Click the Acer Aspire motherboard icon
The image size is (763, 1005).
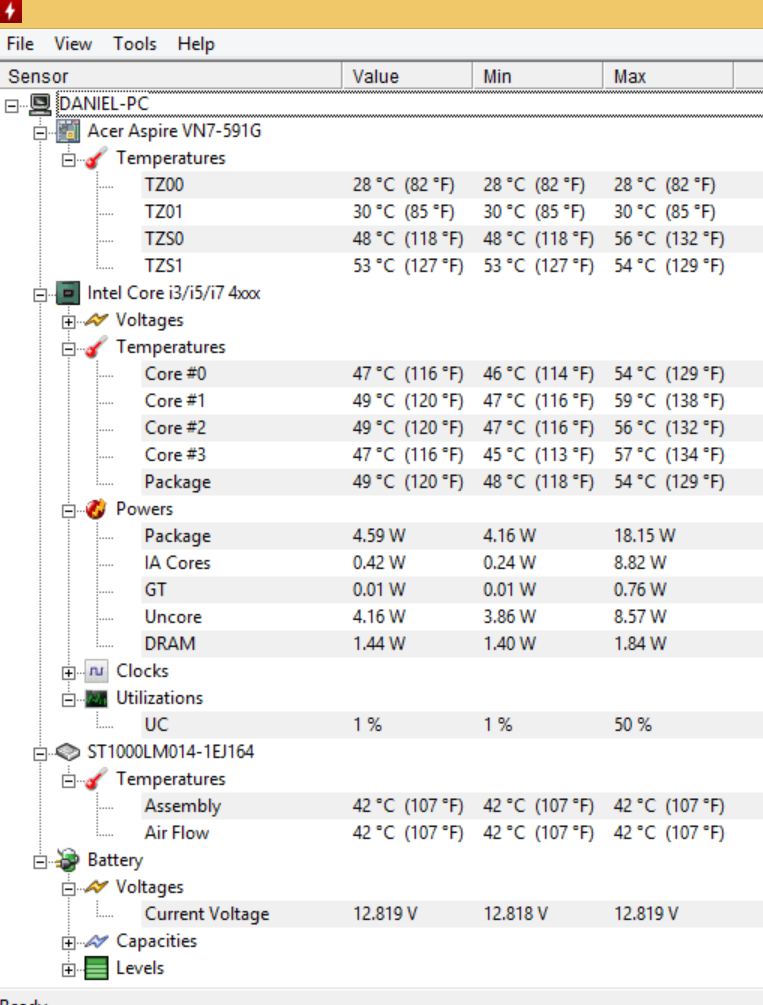coord(68,131)
